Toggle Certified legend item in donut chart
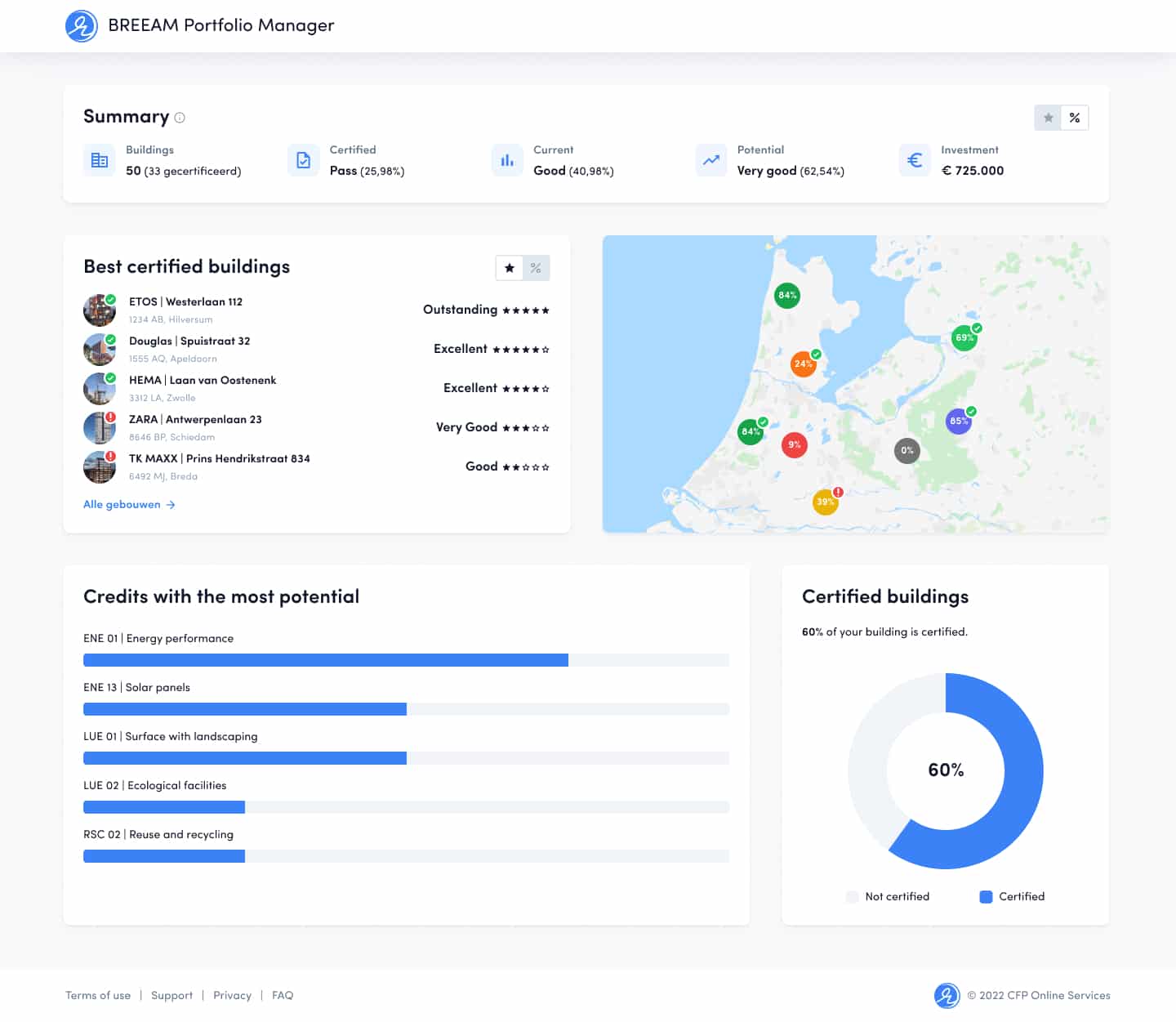The width and height of the screenshot is (1176, 1022). tap(1012, 897)
